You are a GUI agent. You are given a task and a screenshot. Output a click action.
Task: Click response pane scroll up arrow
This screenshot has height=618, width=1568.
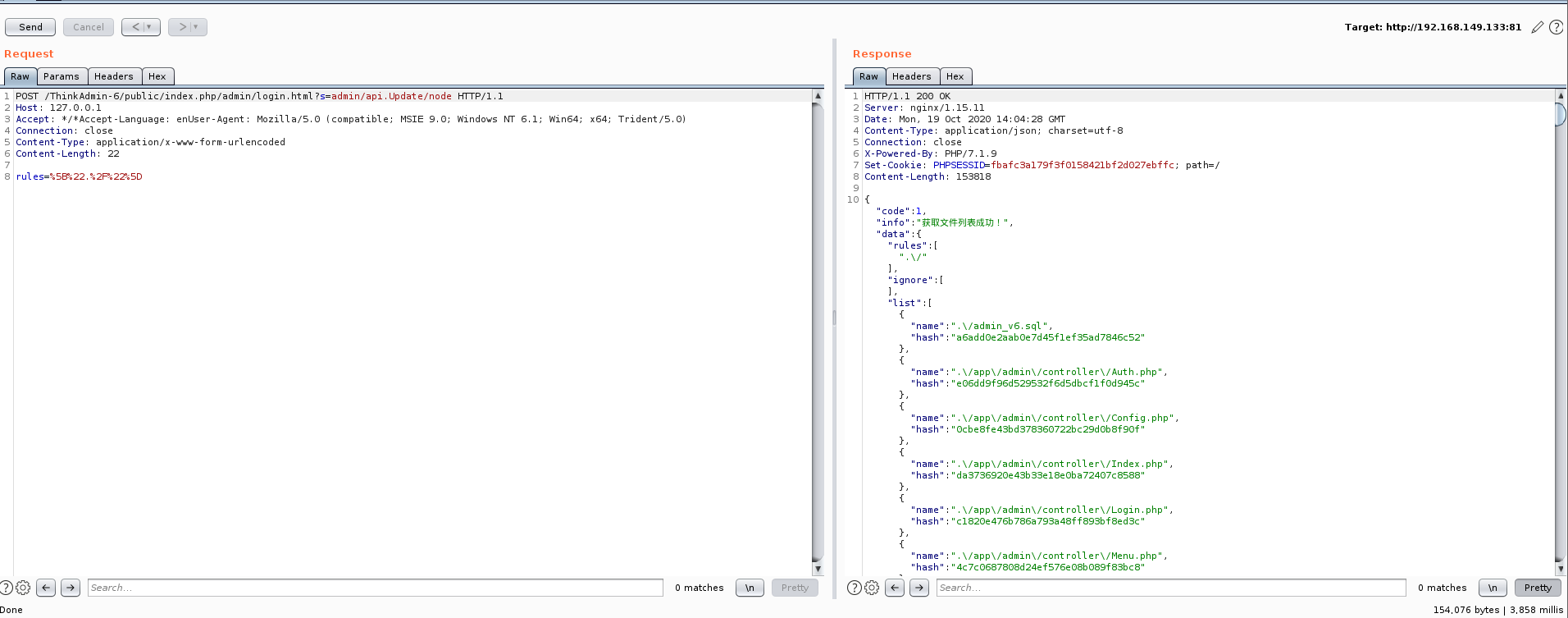(x=1561, y=96)
